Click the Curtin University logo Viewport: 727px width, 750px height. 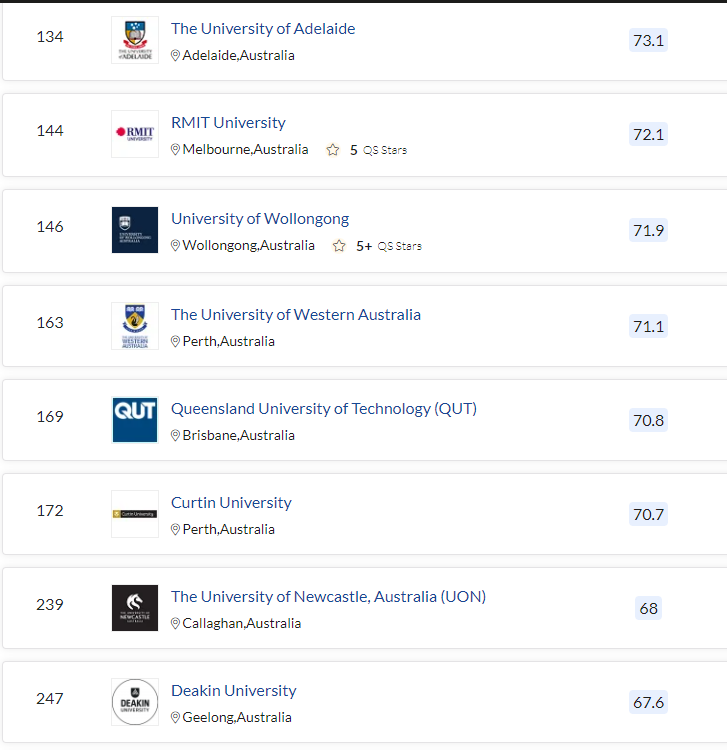pyautogui.click(x=135, y=514)
